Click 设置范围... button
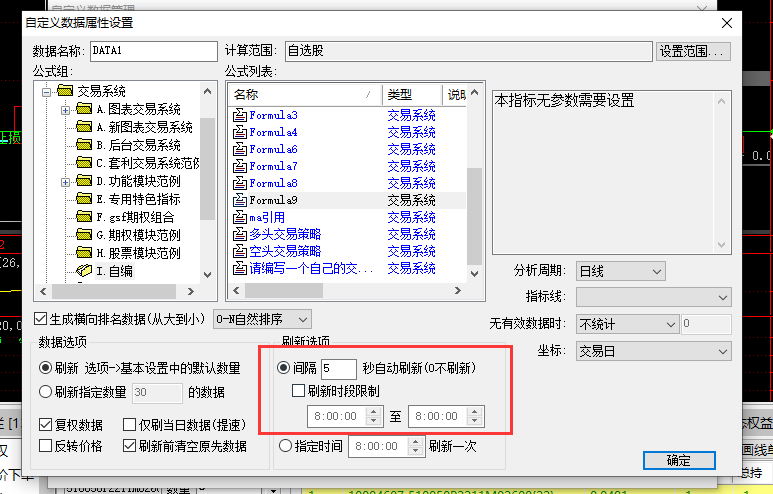773x494 pixels. point(693,51)
